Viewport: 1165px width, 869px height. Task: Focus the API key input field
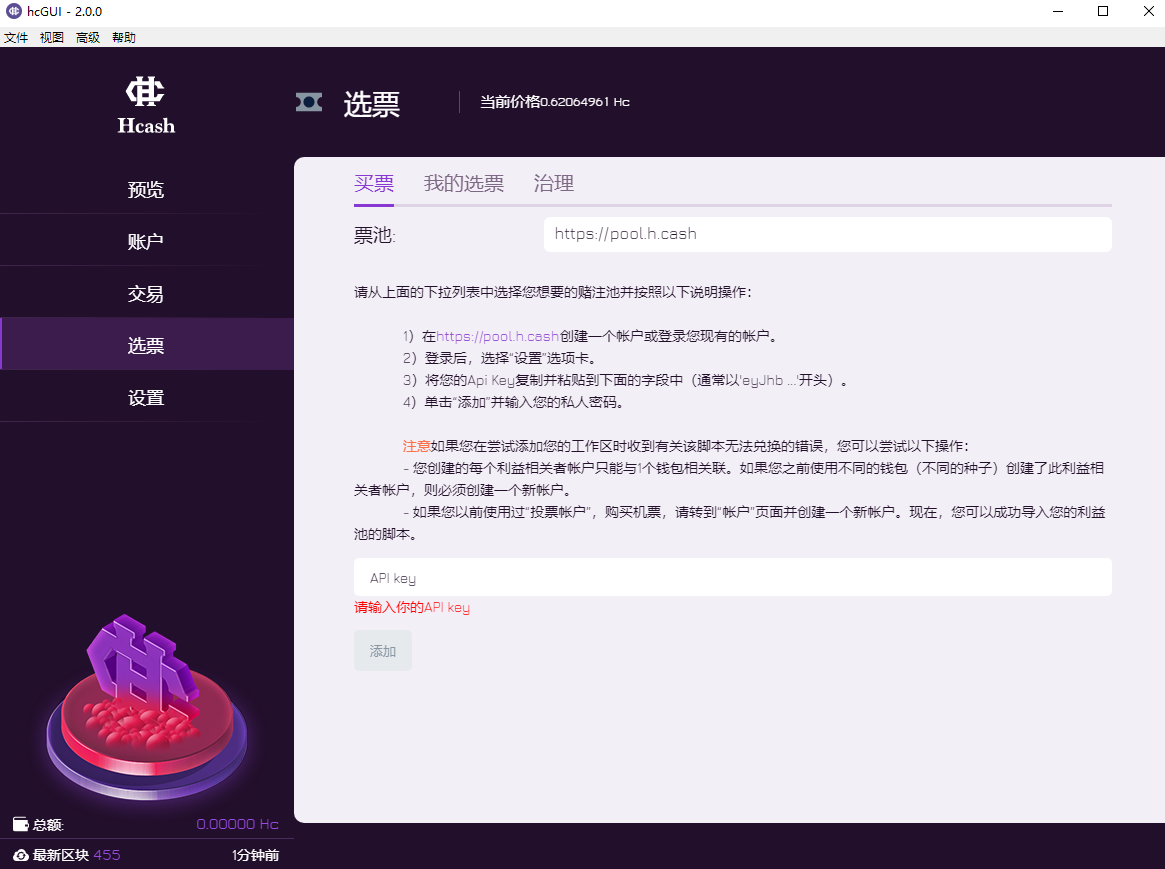[x=733, y=577]
